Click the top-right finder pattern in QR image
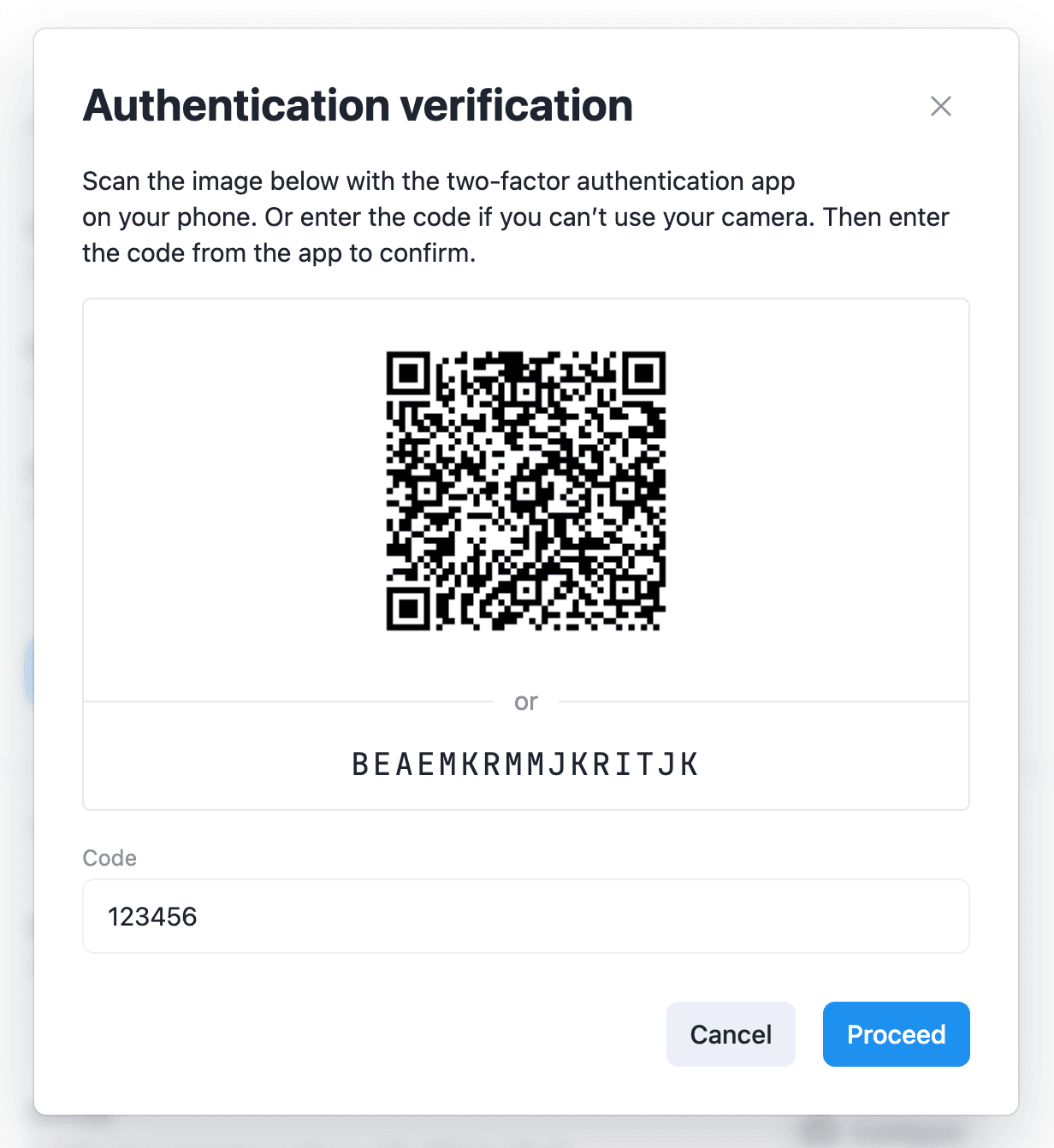The height and width of the screenshot is (1148, 1054). coord(645,374)
